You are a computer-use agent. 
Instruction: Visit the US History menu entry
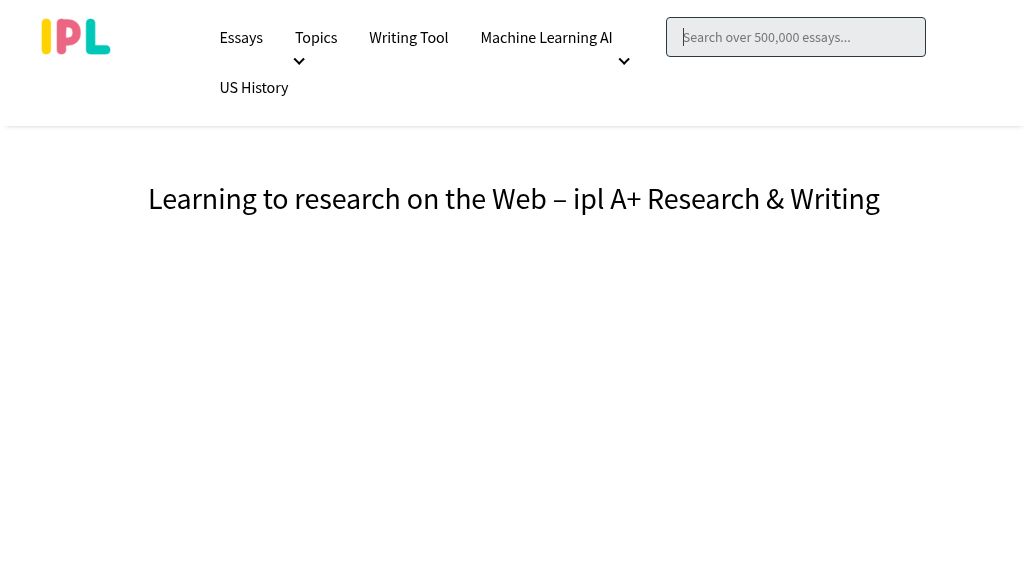[x=254, y=87]
